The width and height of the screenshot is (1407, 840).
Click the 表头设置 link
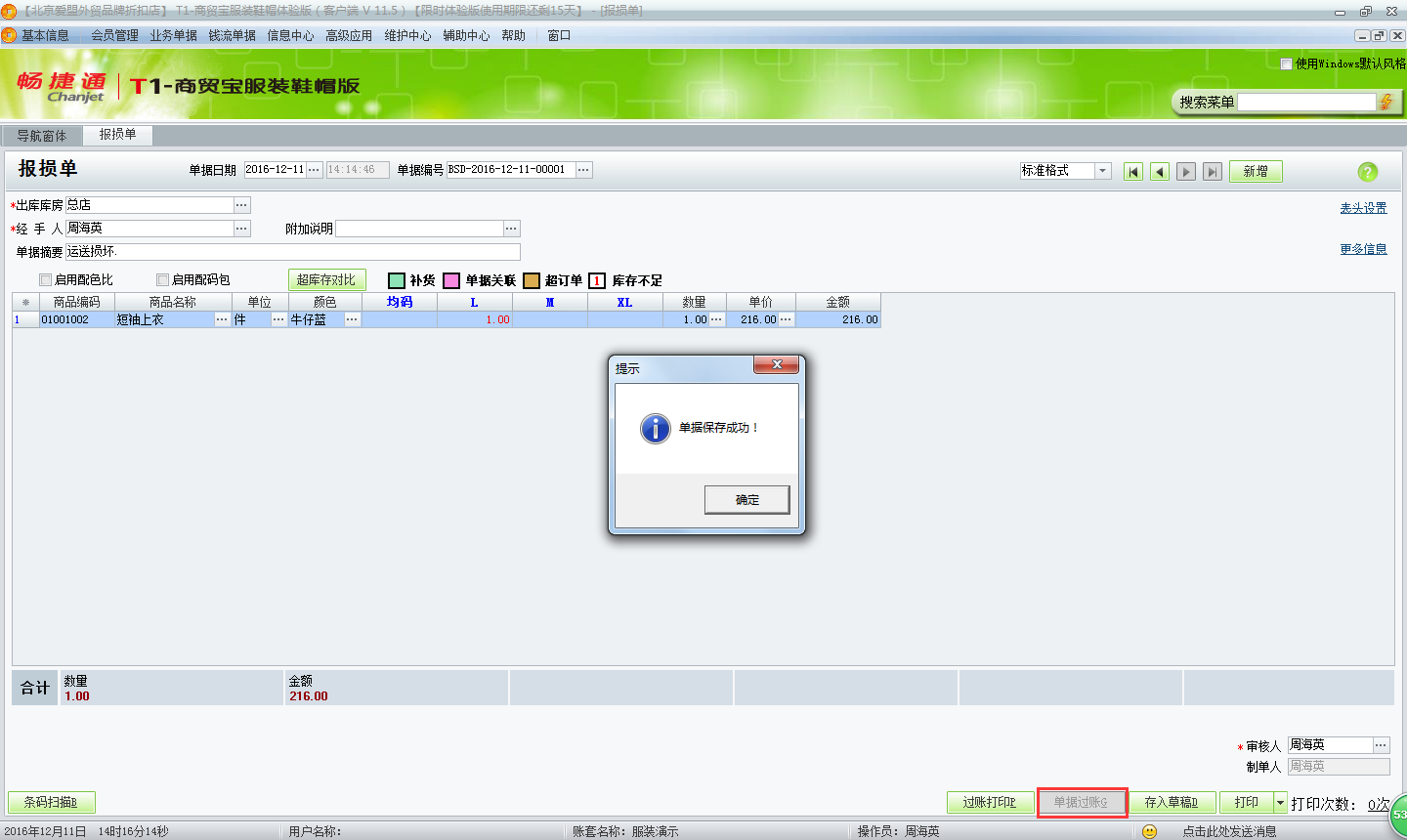tap(1363, 207)
